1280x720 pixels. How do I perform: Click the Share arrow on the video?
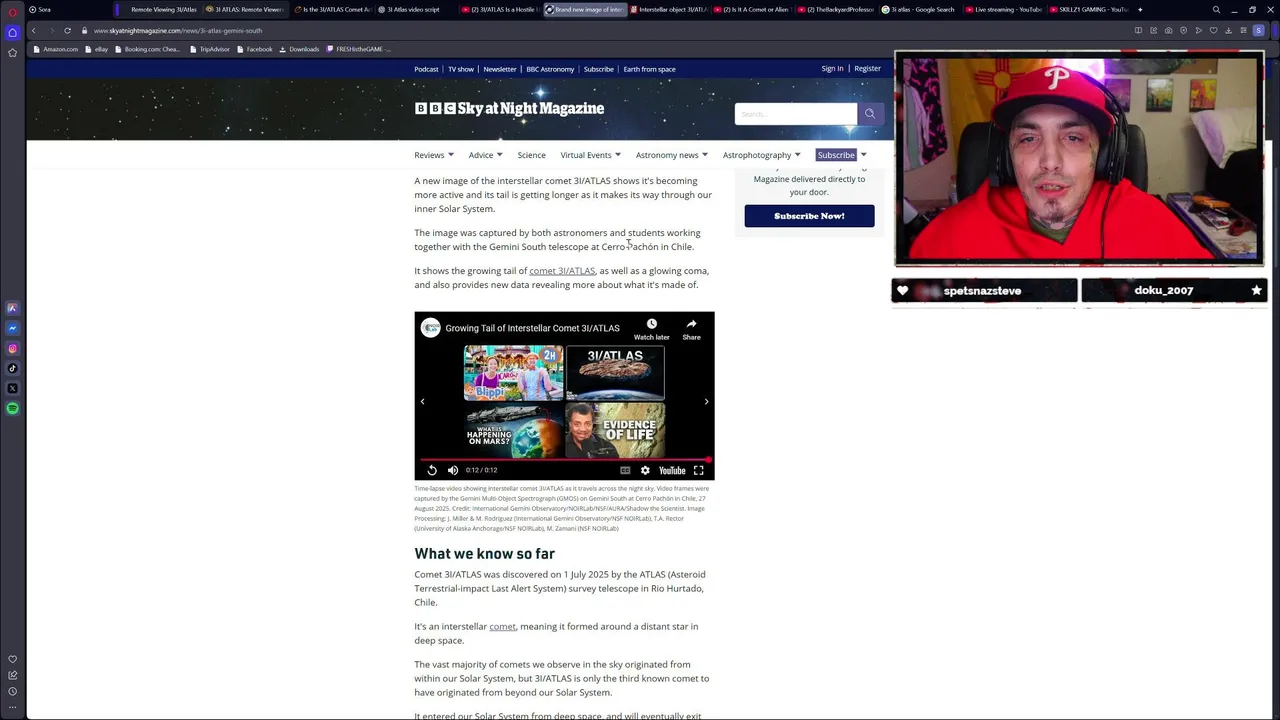tap(691, 324)
